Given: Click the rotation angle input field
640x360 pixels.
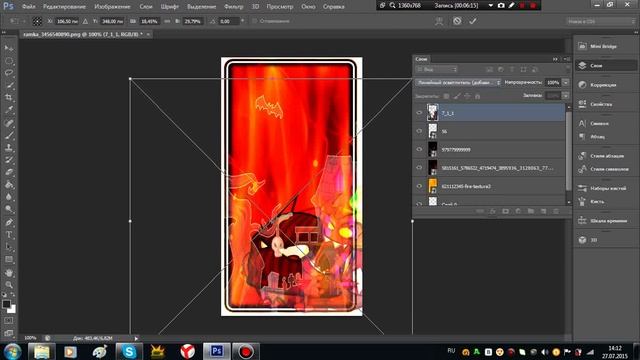Looking at the screenshot, I should (x=229, y=21).
